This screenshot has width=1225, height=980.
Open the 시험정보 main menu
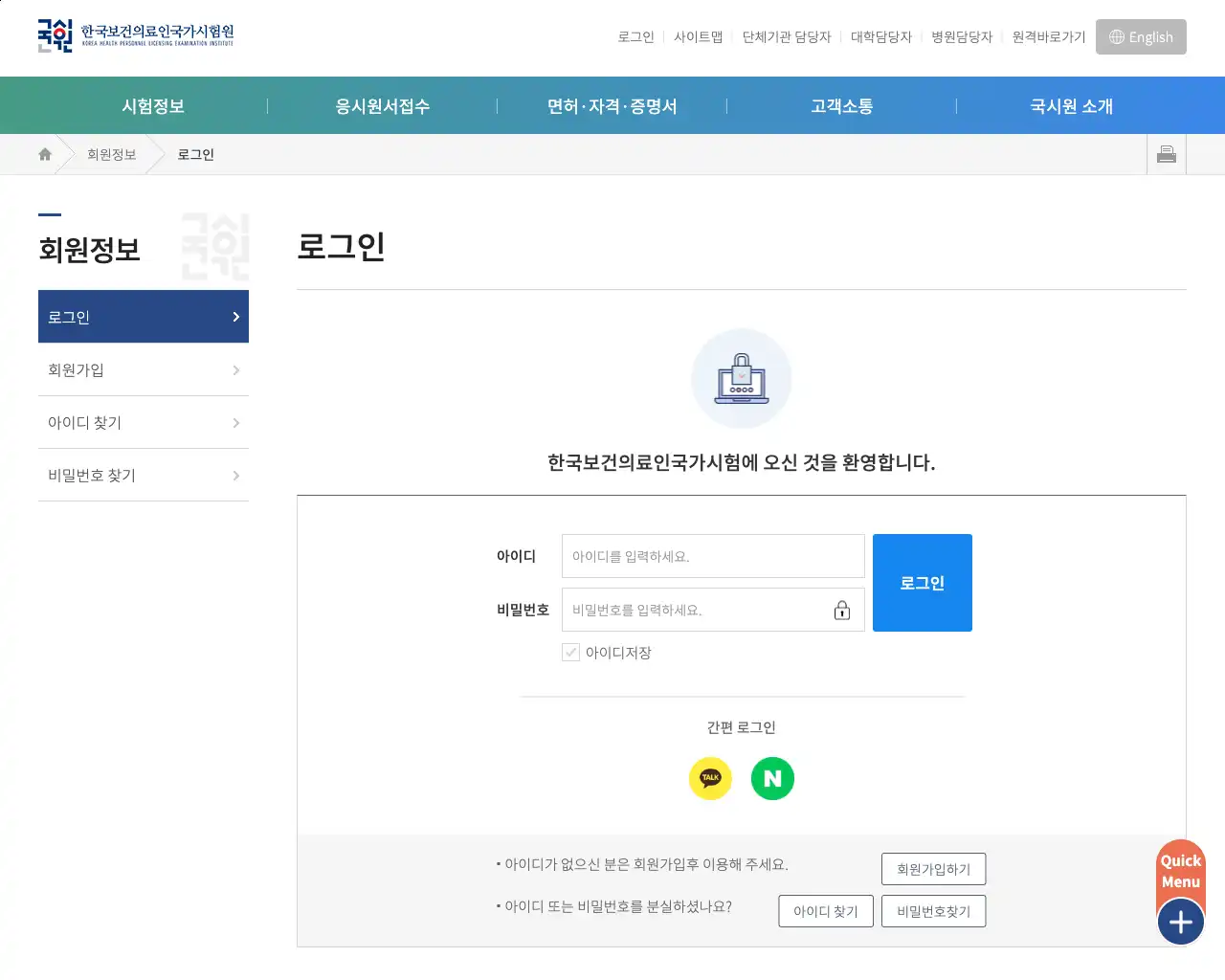click(153, 106)
